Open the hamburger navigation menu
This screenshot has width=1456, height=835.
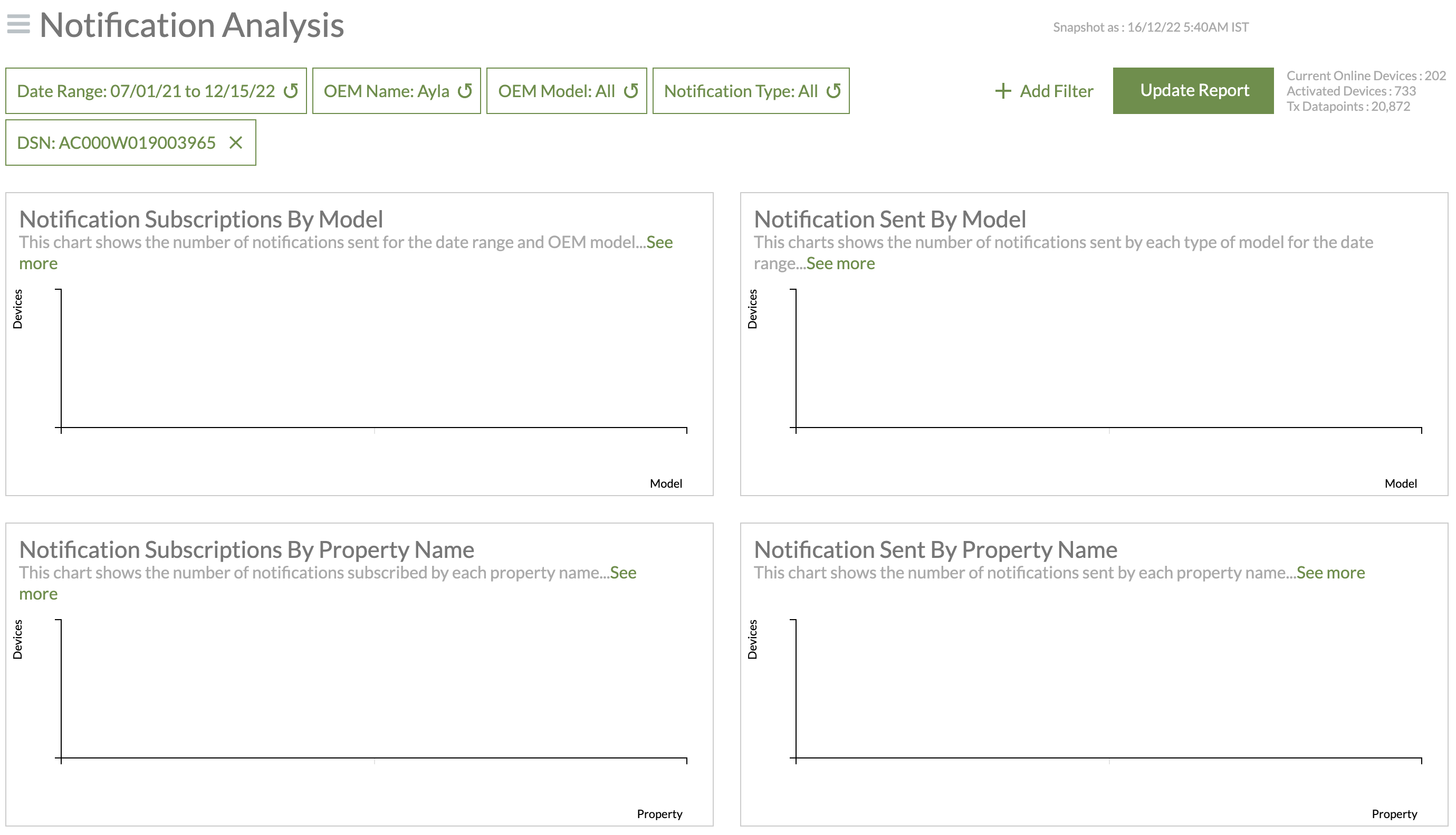tap(18, 24)
